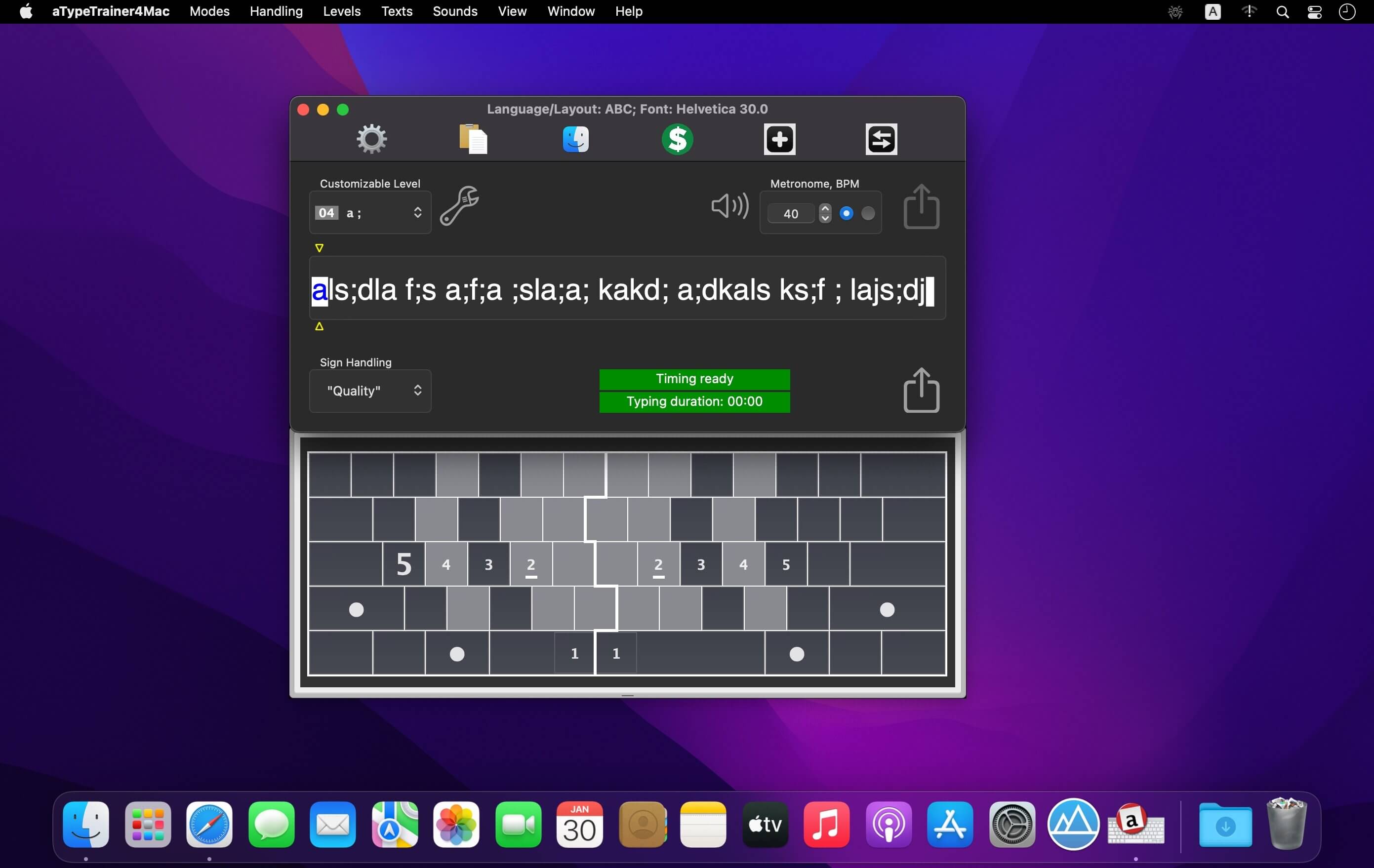Open Safari from the Dock
Image resolution: width=1374 pixels, height=868 pixels.
point(209,824)
